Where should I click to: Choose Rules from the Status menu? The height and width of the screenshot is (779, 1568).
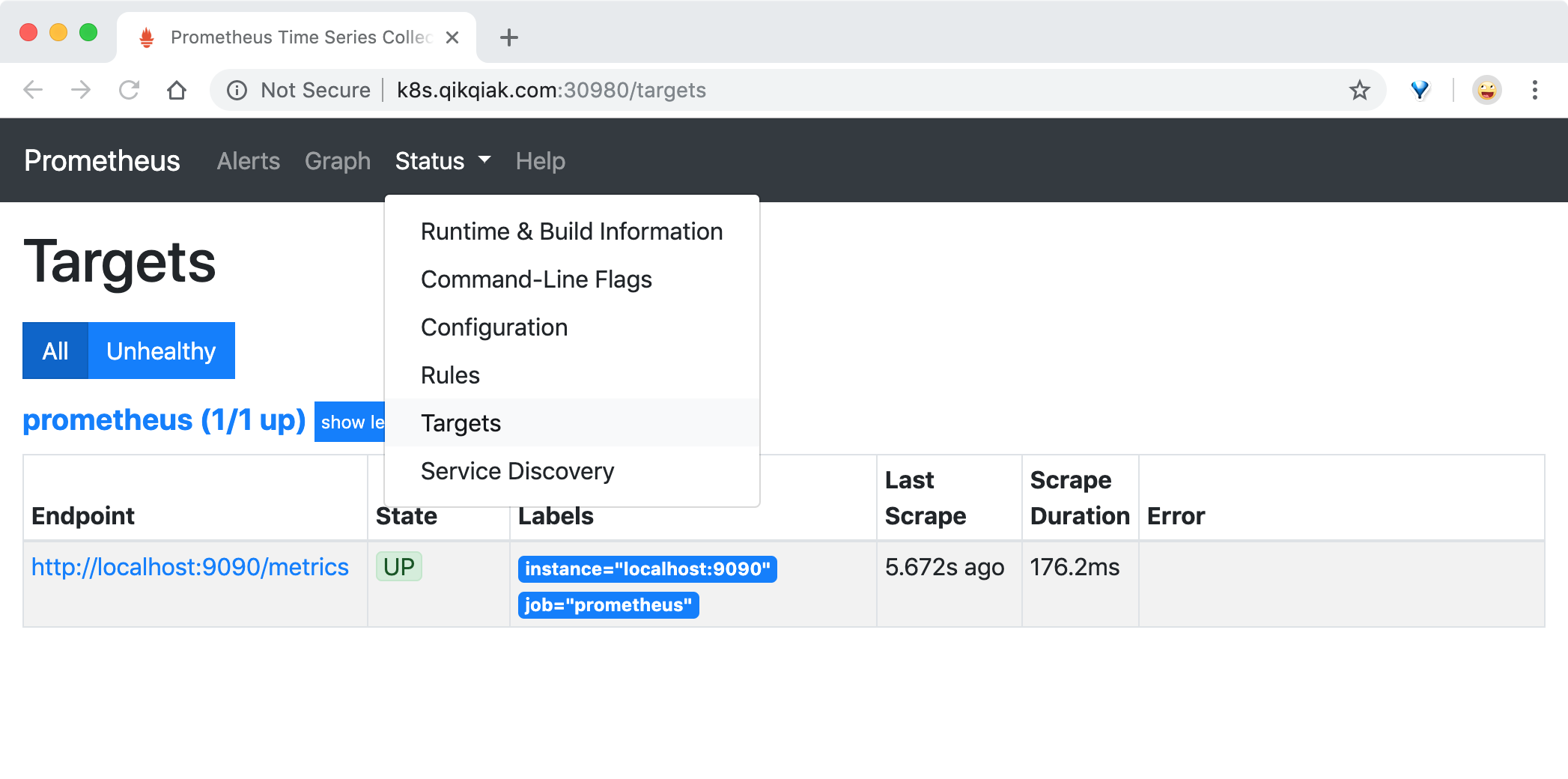point(572,375)
